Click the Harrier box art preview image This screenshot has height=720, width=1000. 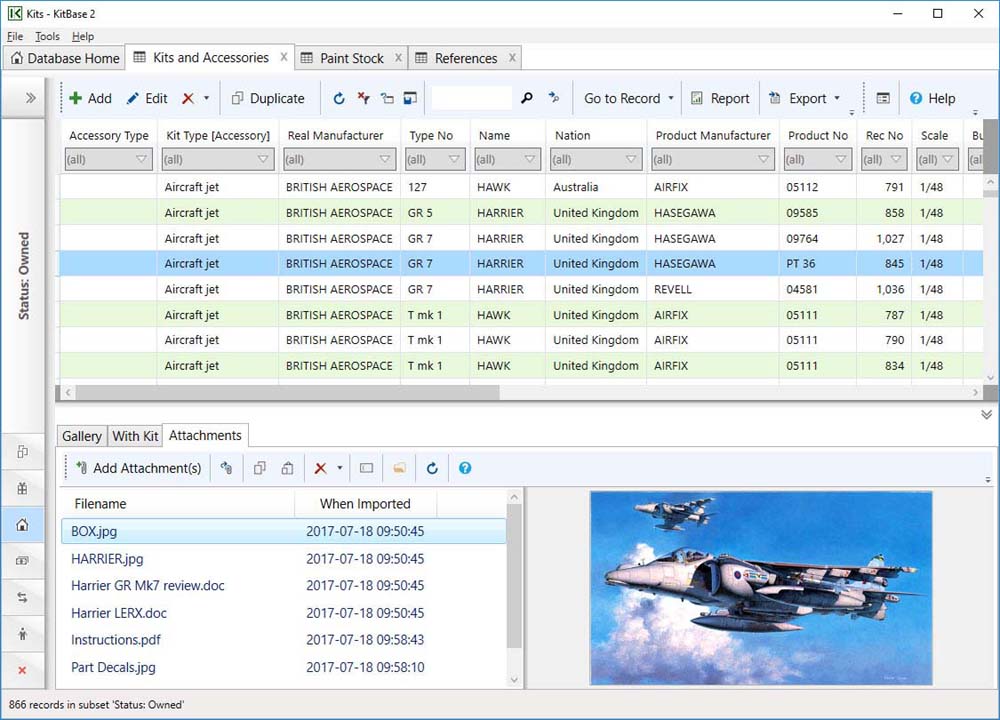[x=761, y=588]
